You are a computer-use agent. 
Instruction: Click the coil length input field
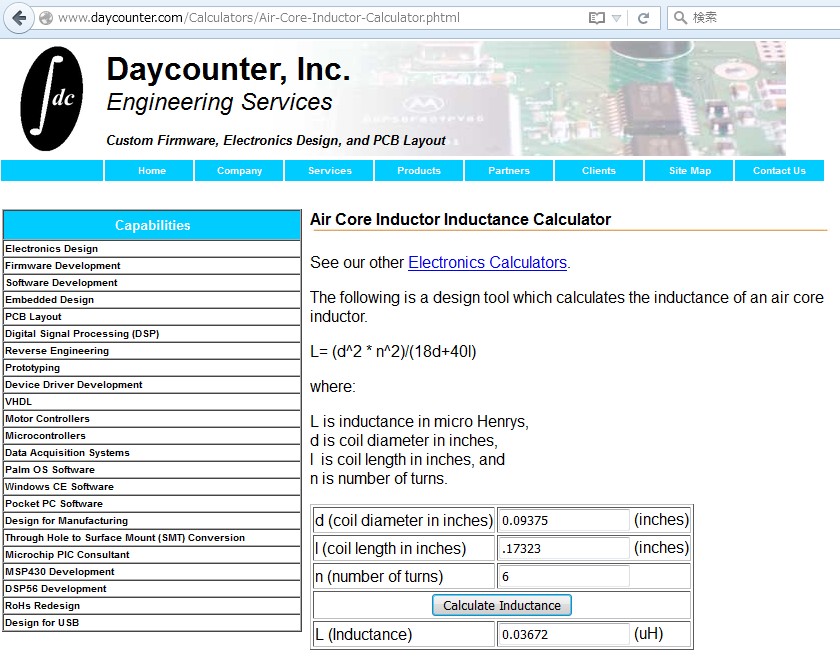point(564,548)
